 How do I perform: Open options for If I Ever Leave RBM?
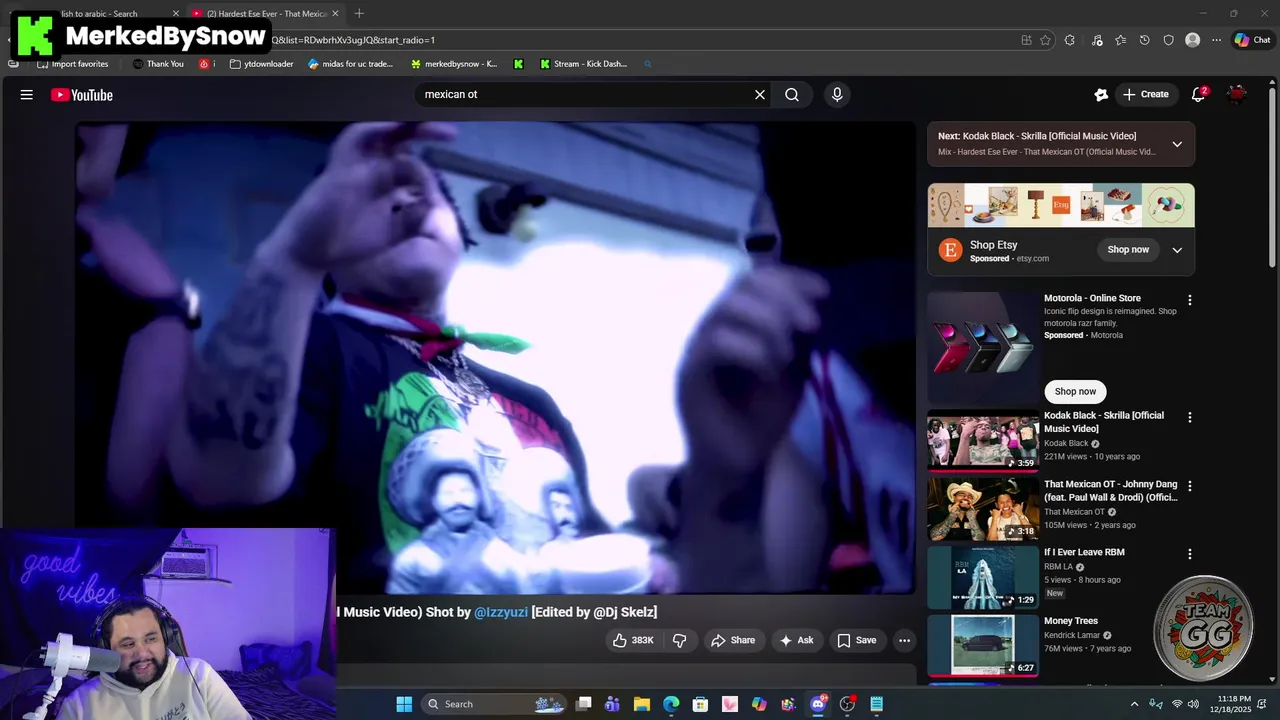(1190, 554)
